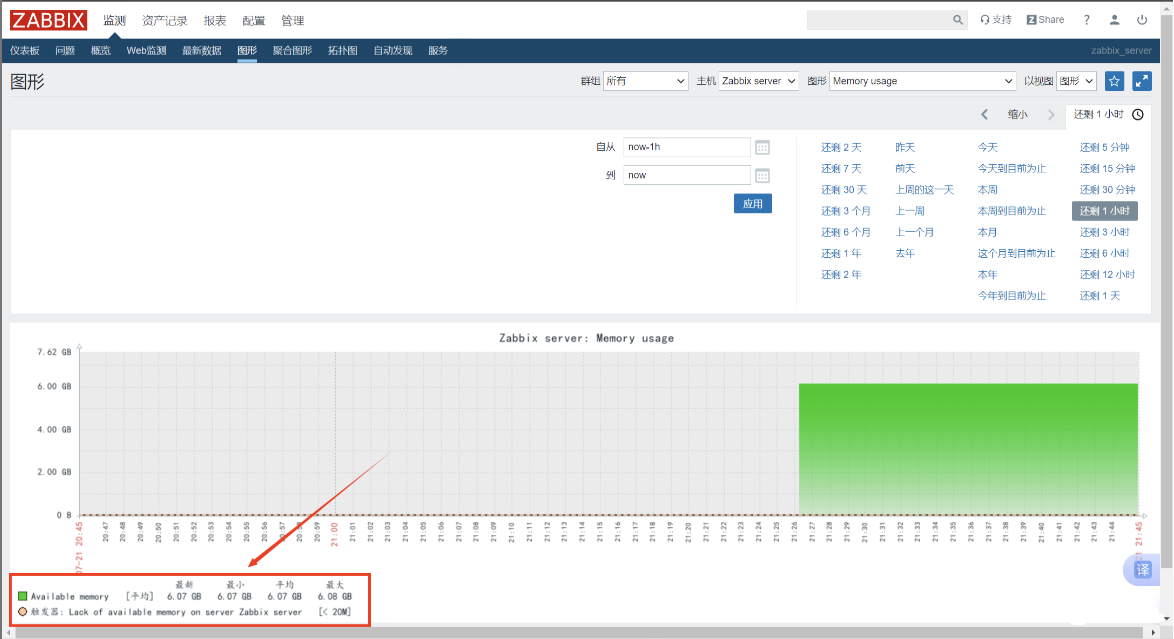Select 还剩 3 个月 time range
This screenshot has height=639, width=1174.
[x=846, y=211]
